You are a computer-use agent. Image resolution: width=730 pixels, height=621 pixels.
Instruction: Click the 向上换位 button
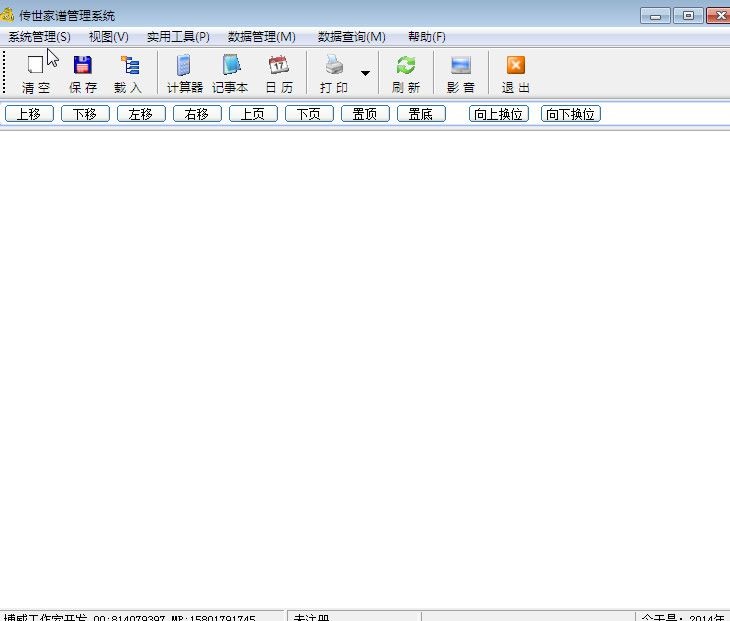click(499, 114)
